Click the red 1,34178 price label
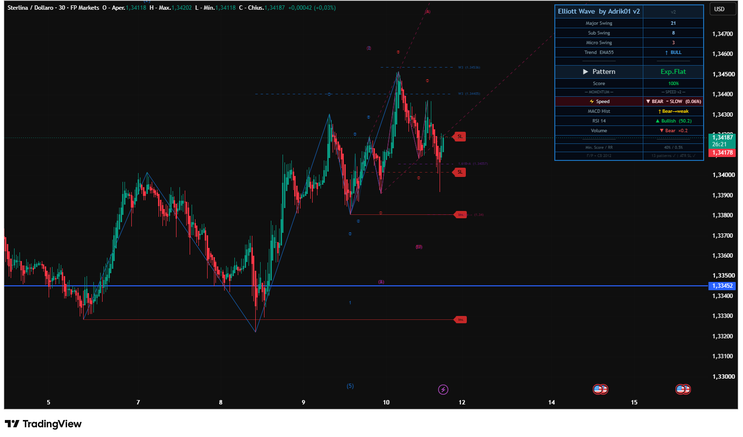The height and width of the screenshot is (437, 743). click(x=722, y=153)
